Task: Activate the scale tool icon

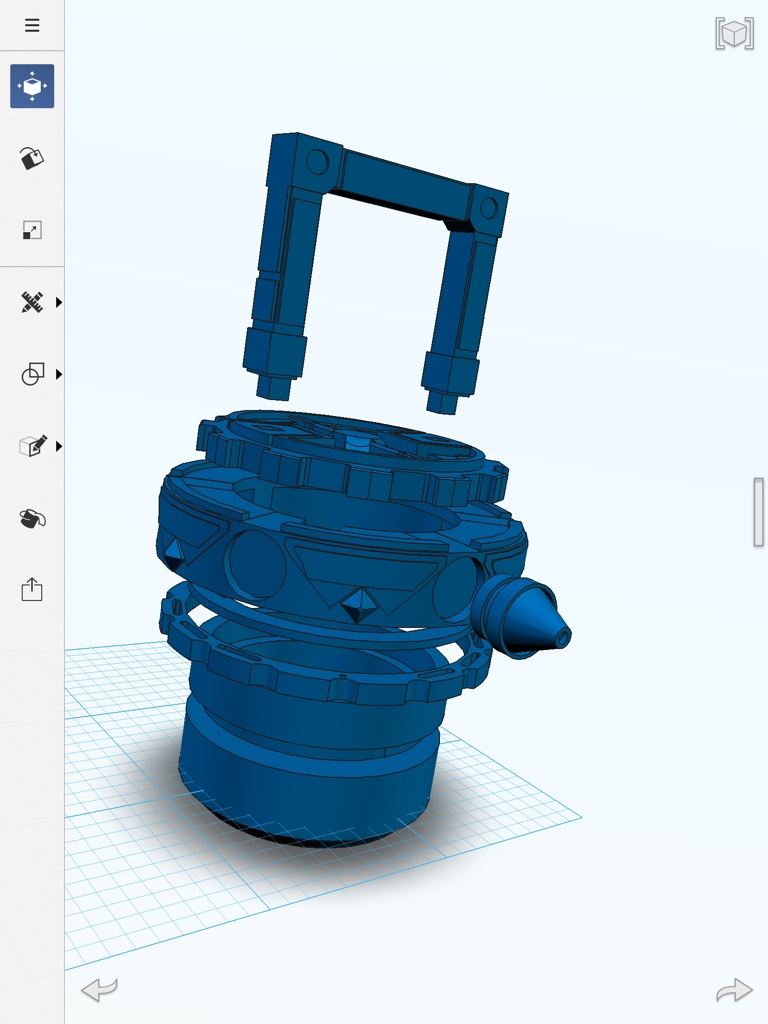Action: pyautogui.click(x=32, y=230)
